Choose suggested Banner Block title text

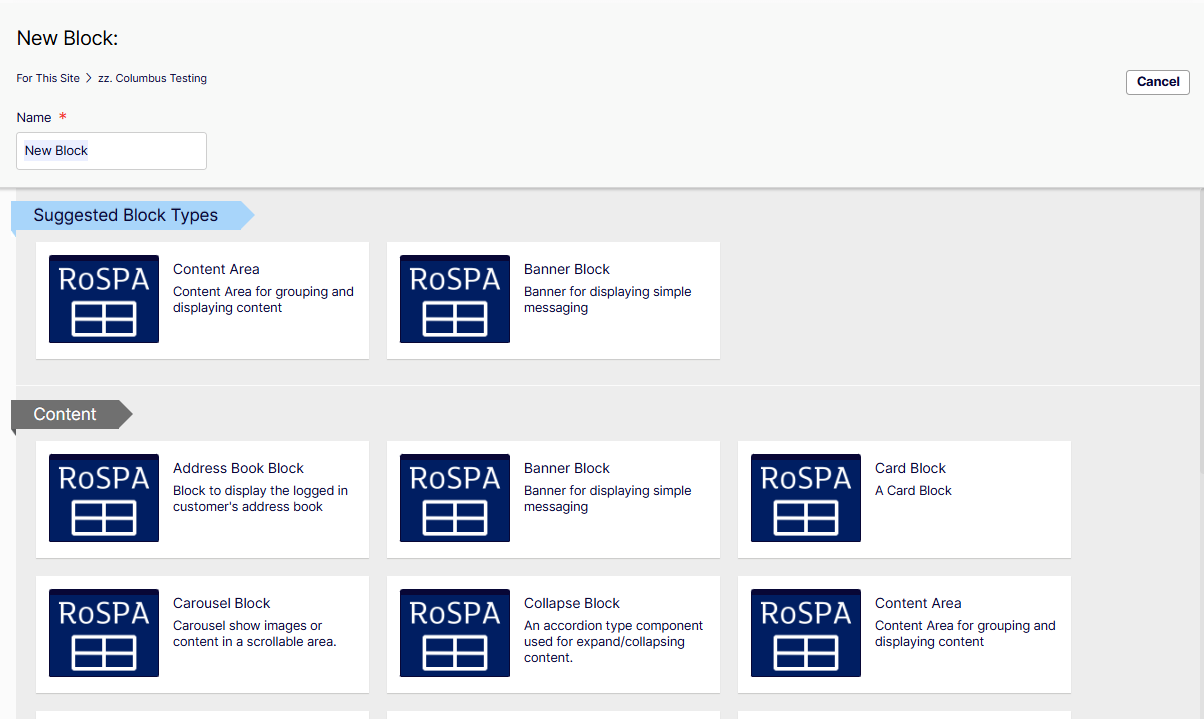click(567, 269)
